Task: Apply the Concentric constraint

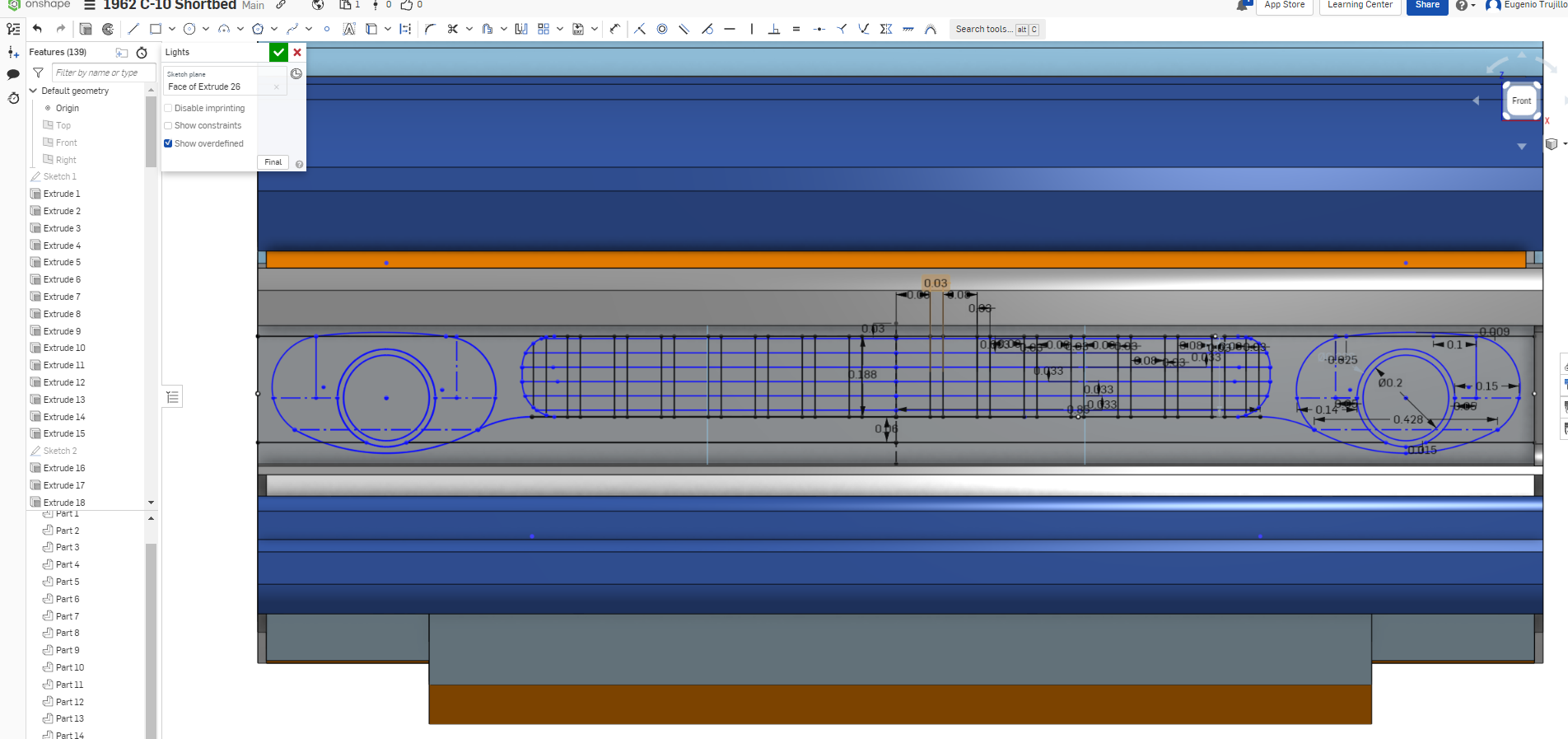Action: point(662,29)
